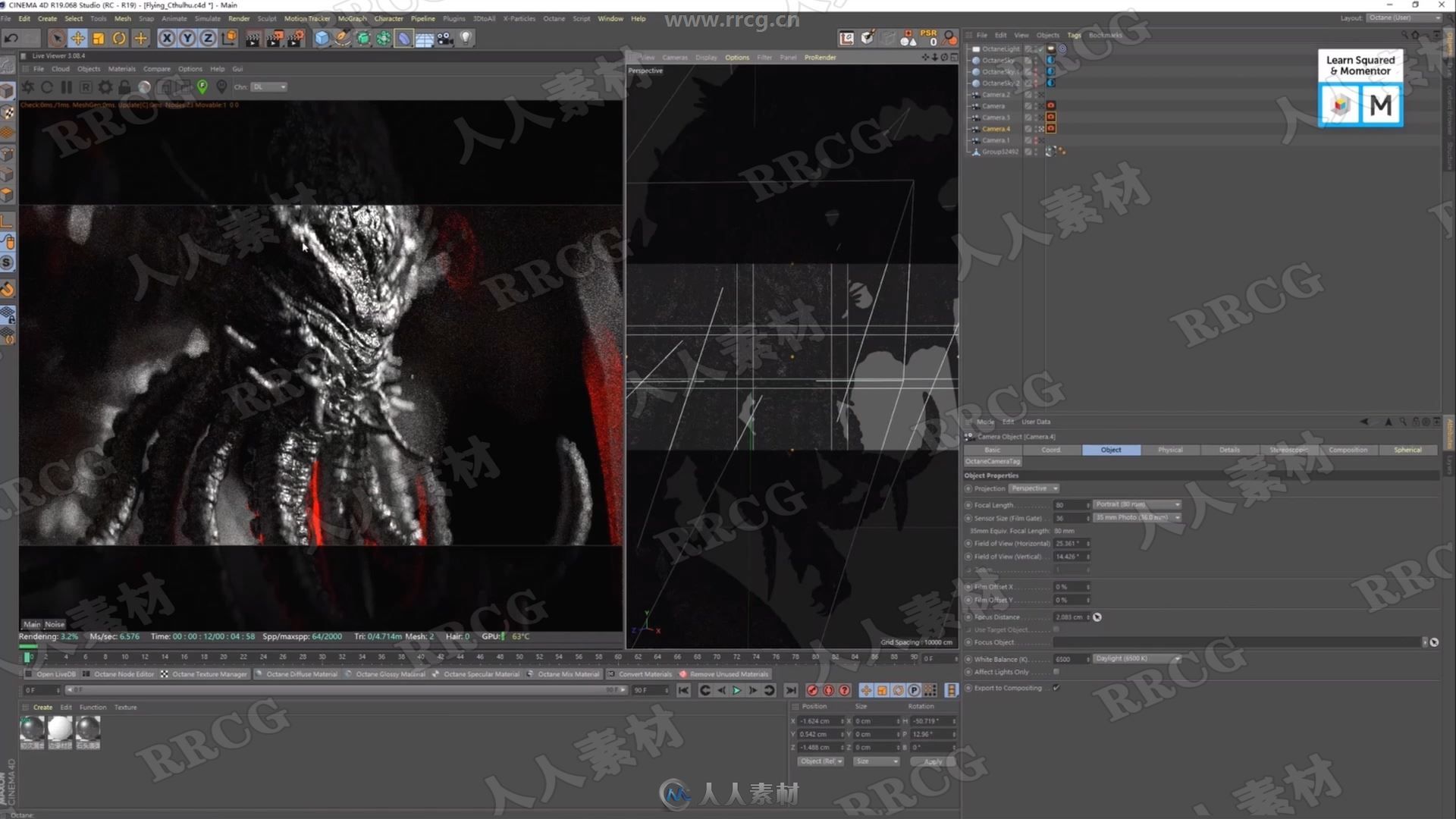Open the Projection Perspective dropdown
The image size is (1456, 819).
point(1034,488)
